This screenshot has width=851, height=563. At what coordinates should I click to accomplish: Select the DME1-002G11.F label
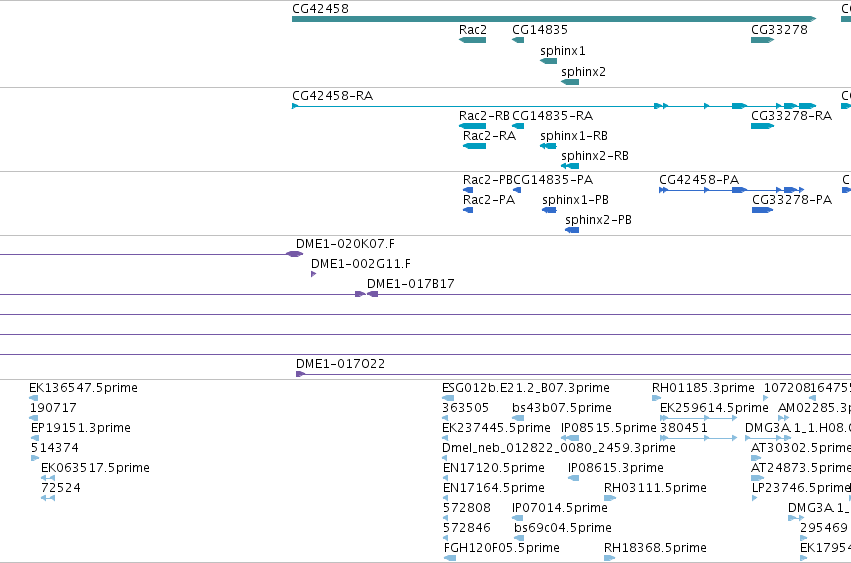pos(361,264)
